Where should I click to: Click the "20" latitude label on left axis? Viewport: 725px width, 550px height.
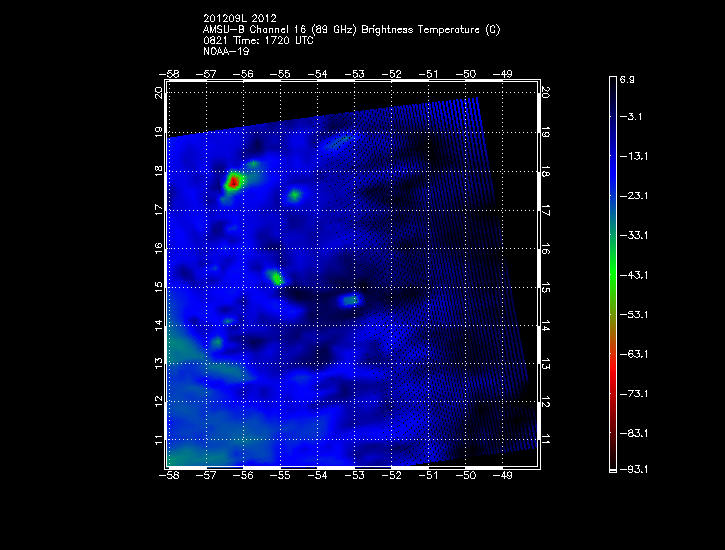pyautogui.click(x=159, y=92)
